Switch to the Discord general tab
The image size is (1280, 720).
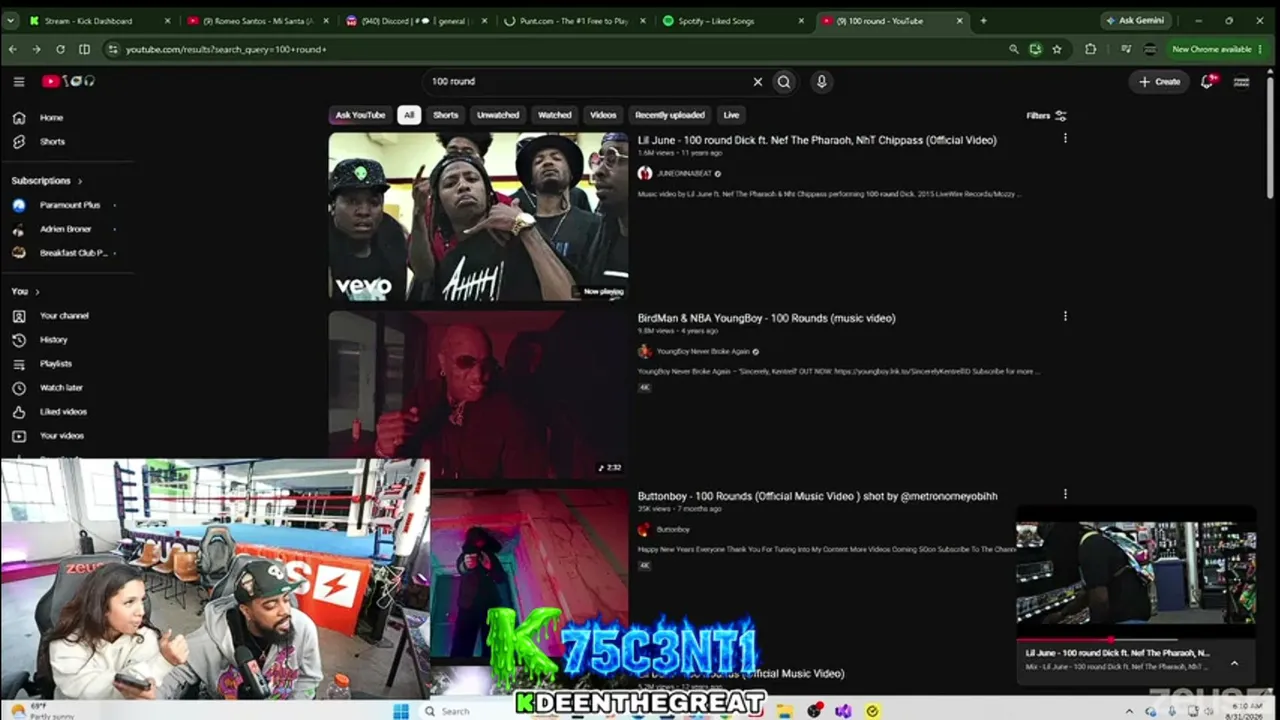(x=417, y=20)
